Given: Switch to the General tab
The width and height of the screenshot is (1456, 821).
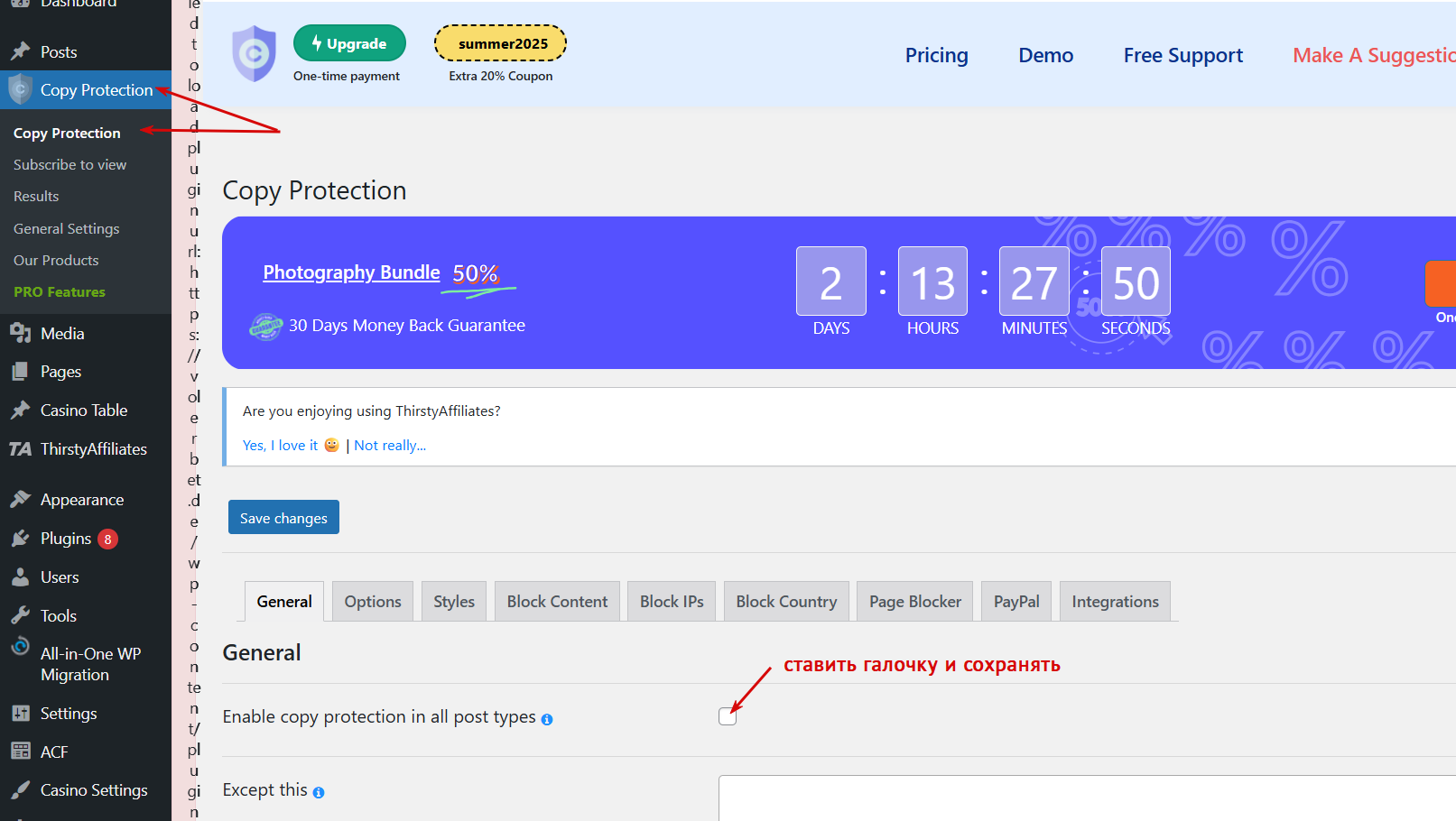Looking at the screenshot, I should point(284,601).
